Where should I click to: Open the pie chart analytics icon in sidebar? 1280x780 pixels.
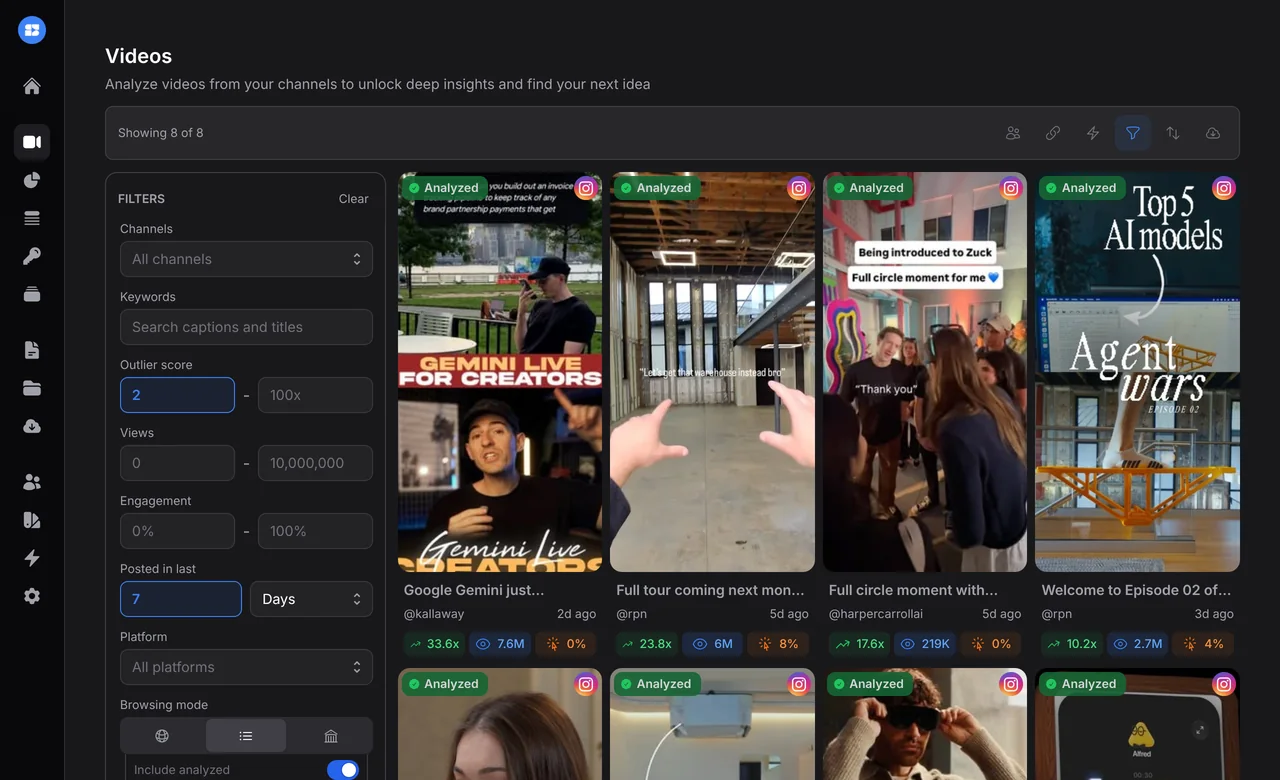(x=32, y=180)
